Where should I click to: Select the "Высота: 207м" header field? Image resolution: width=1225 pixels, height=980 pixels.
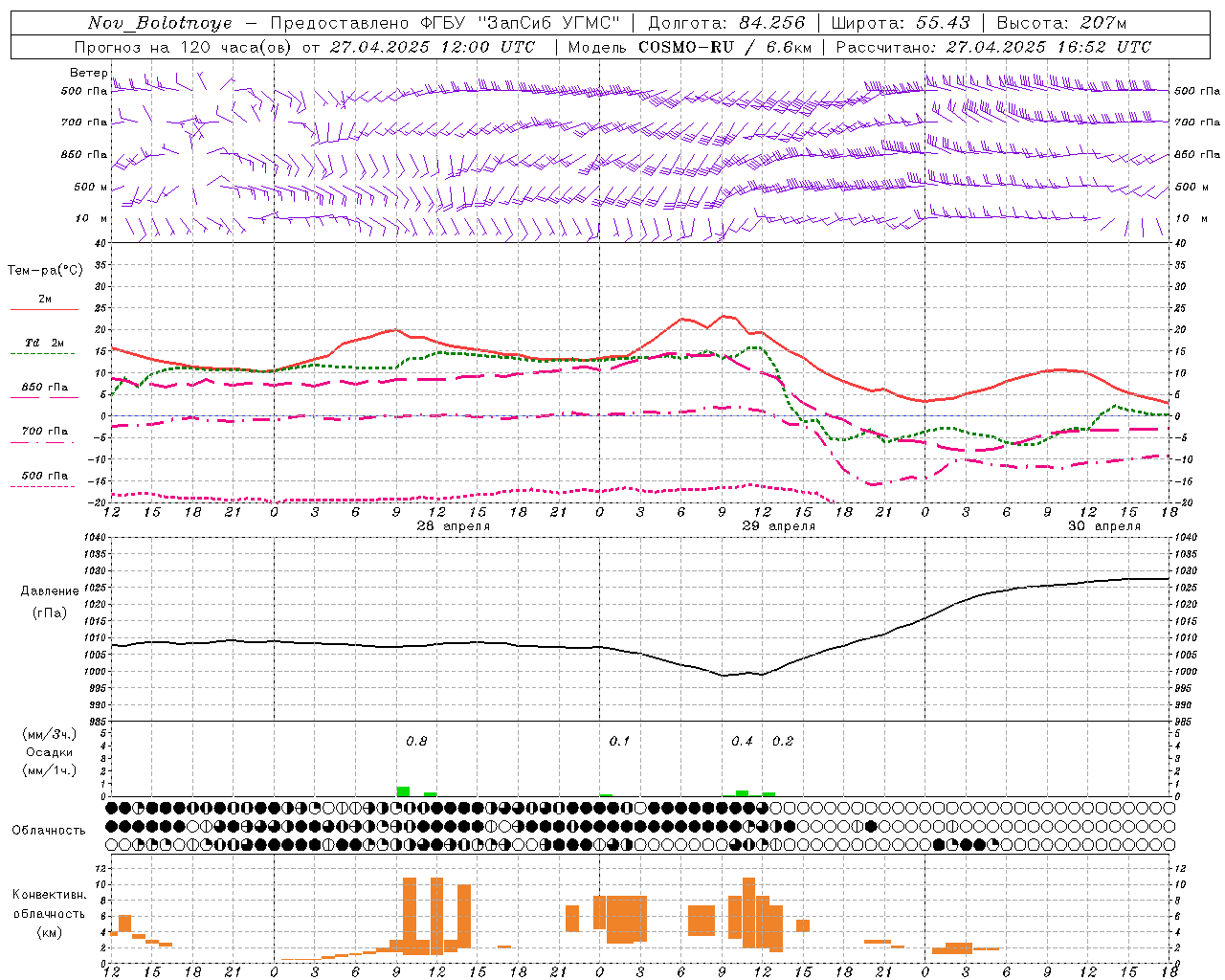(1061, 23)
